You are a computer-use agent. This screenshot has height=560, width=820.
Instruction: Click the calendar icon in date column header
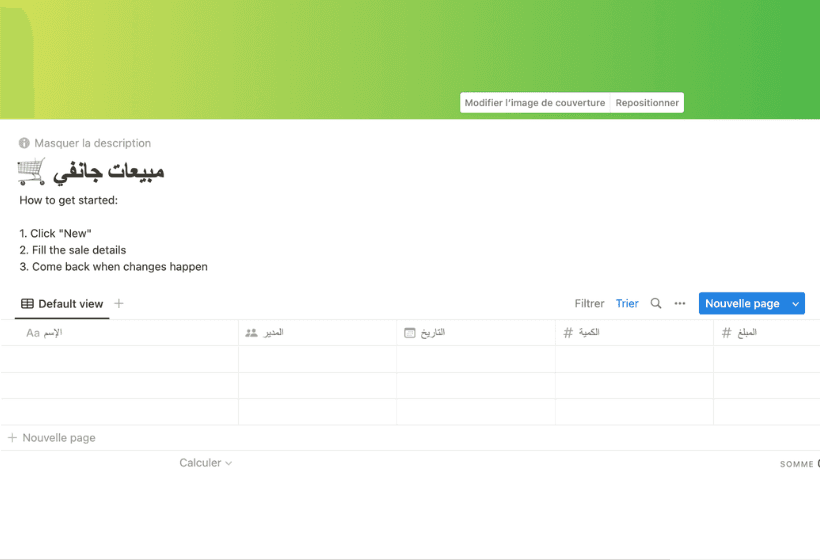pos(410,332)
